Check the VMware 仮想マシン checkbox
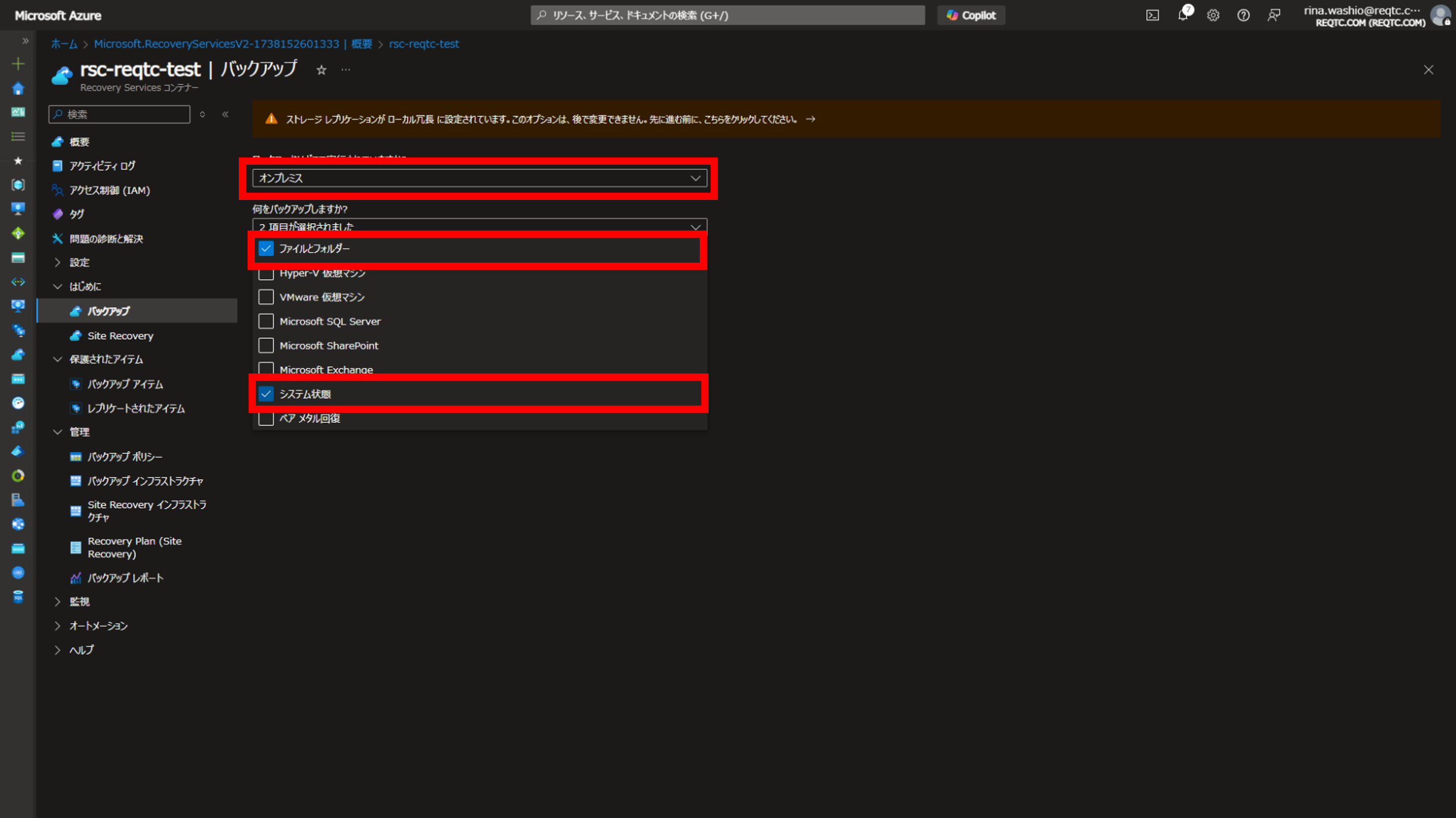The image size is (1456, 818). tap(266, 297)
